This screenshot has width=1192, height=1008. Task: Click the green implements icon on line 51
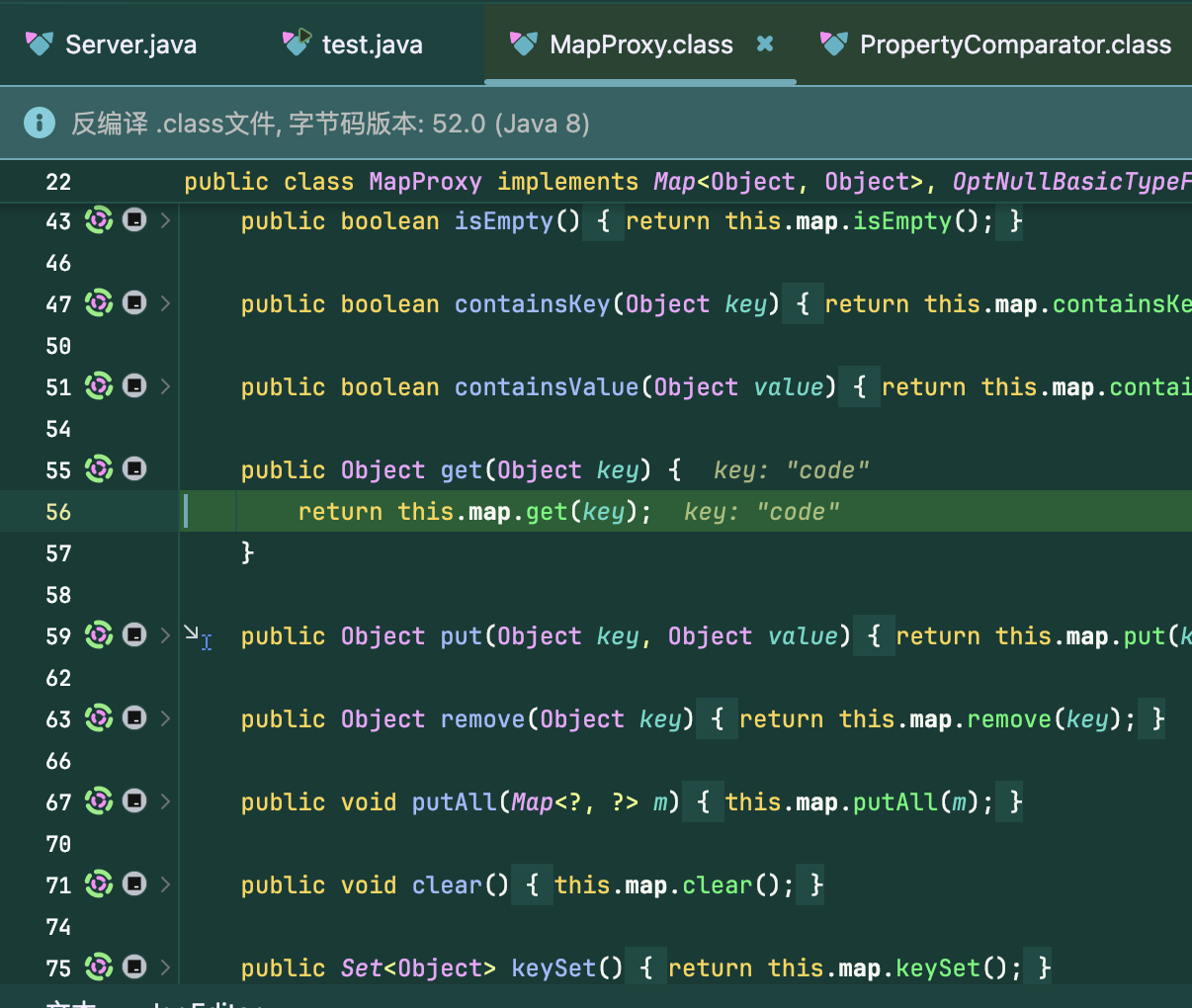[98, 386]
